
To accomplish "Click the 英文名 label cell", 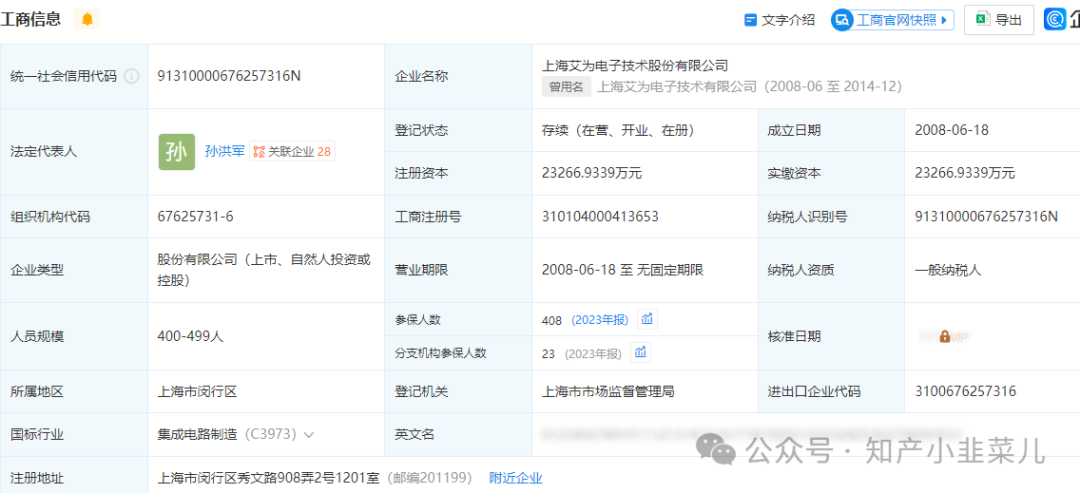I will (458, 434).
